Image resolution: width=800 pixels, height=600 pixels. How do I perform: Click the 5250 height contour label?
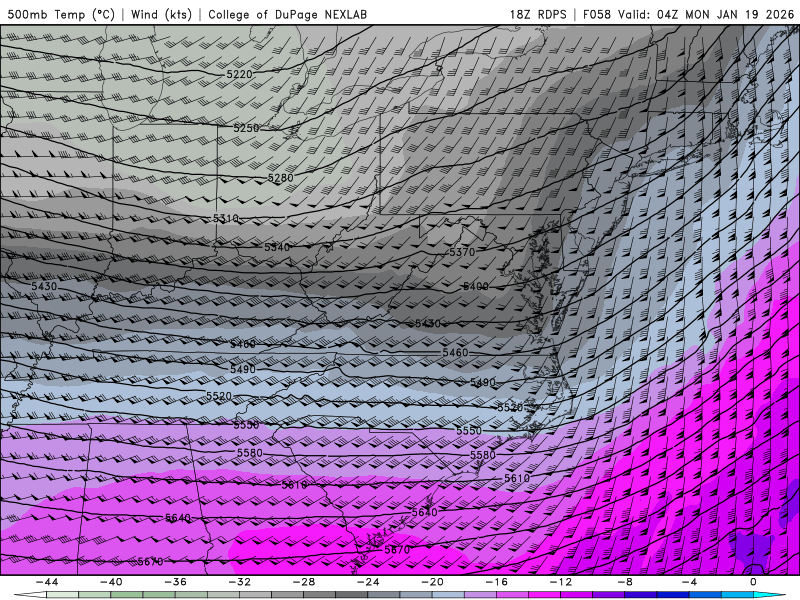click(246, 128)
